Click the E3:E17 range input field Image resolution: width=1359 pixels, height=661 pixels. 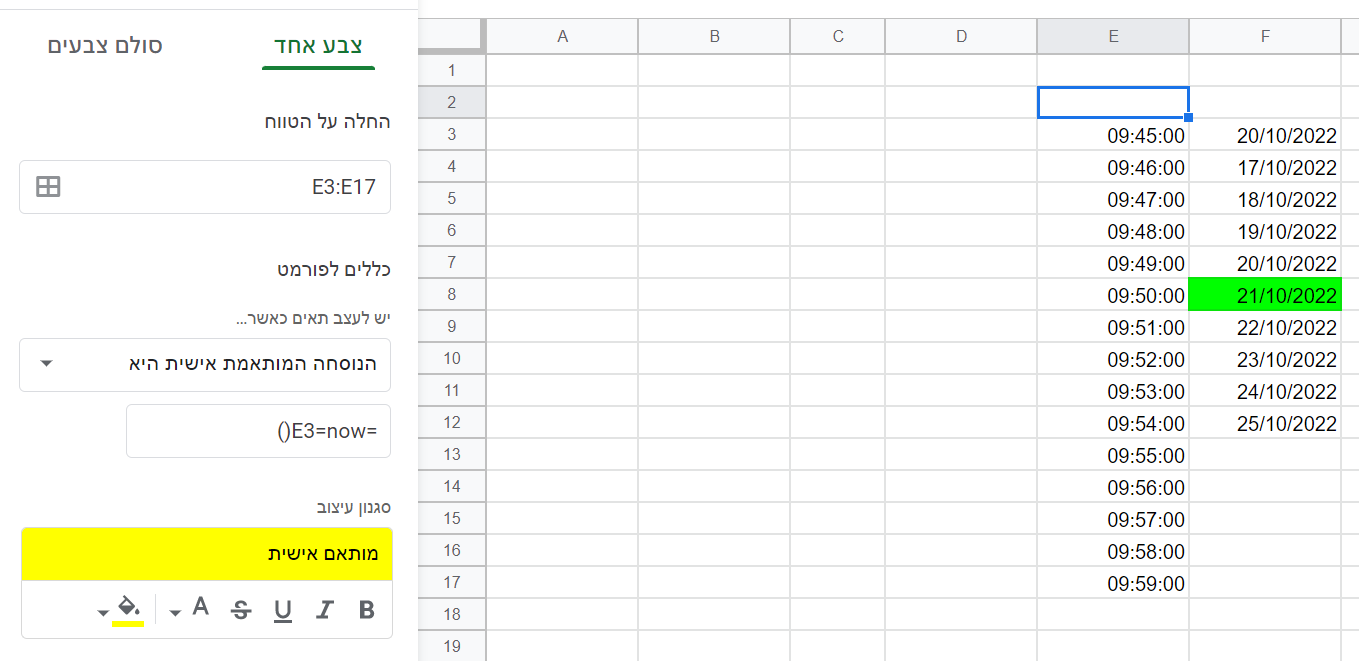coord(220,186)
